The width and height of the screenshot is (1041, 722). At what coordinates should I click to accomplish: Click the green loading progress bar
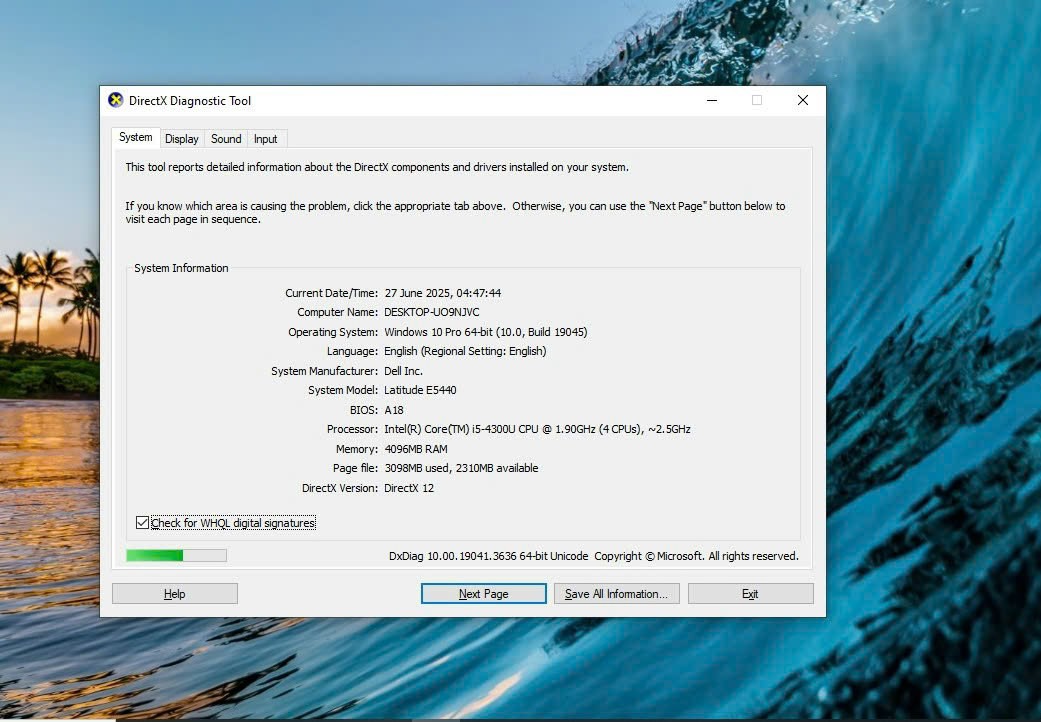tap(177, 555)
